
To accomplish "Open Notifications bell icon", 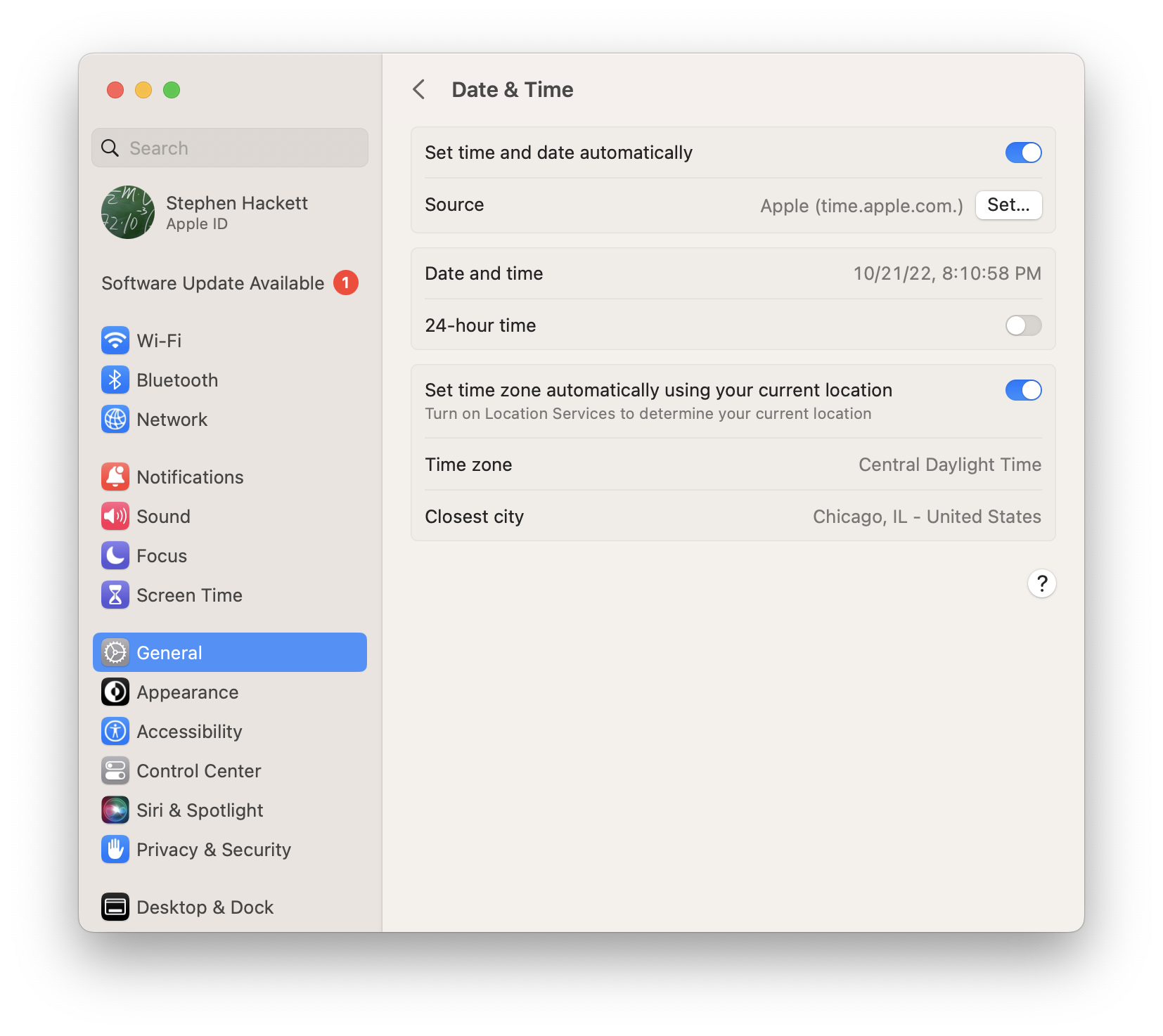I will pyautogui.click(x=115, y=477).
